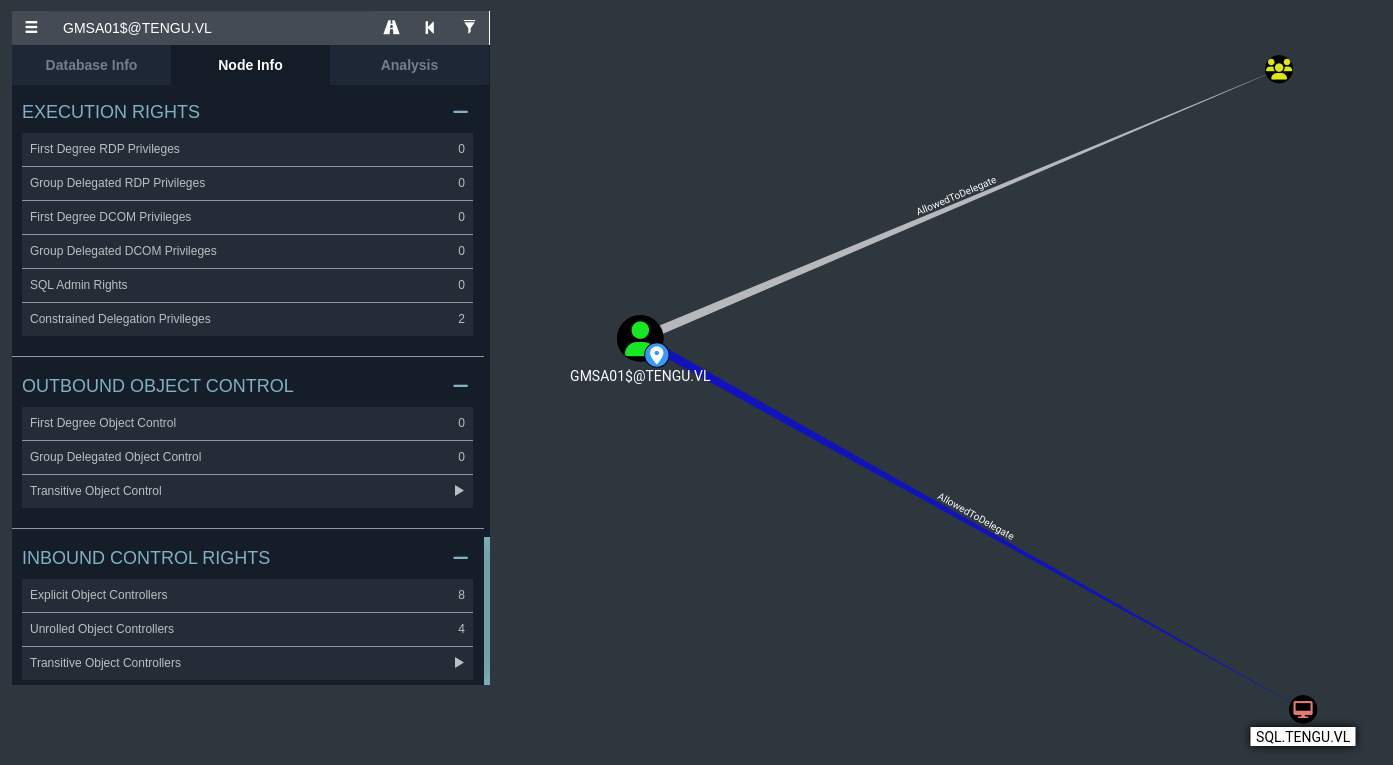The height and width of the screenshot is (765, 1393).
Task: Click the node info panel scrollbar
Action: [x=487, y=610]
